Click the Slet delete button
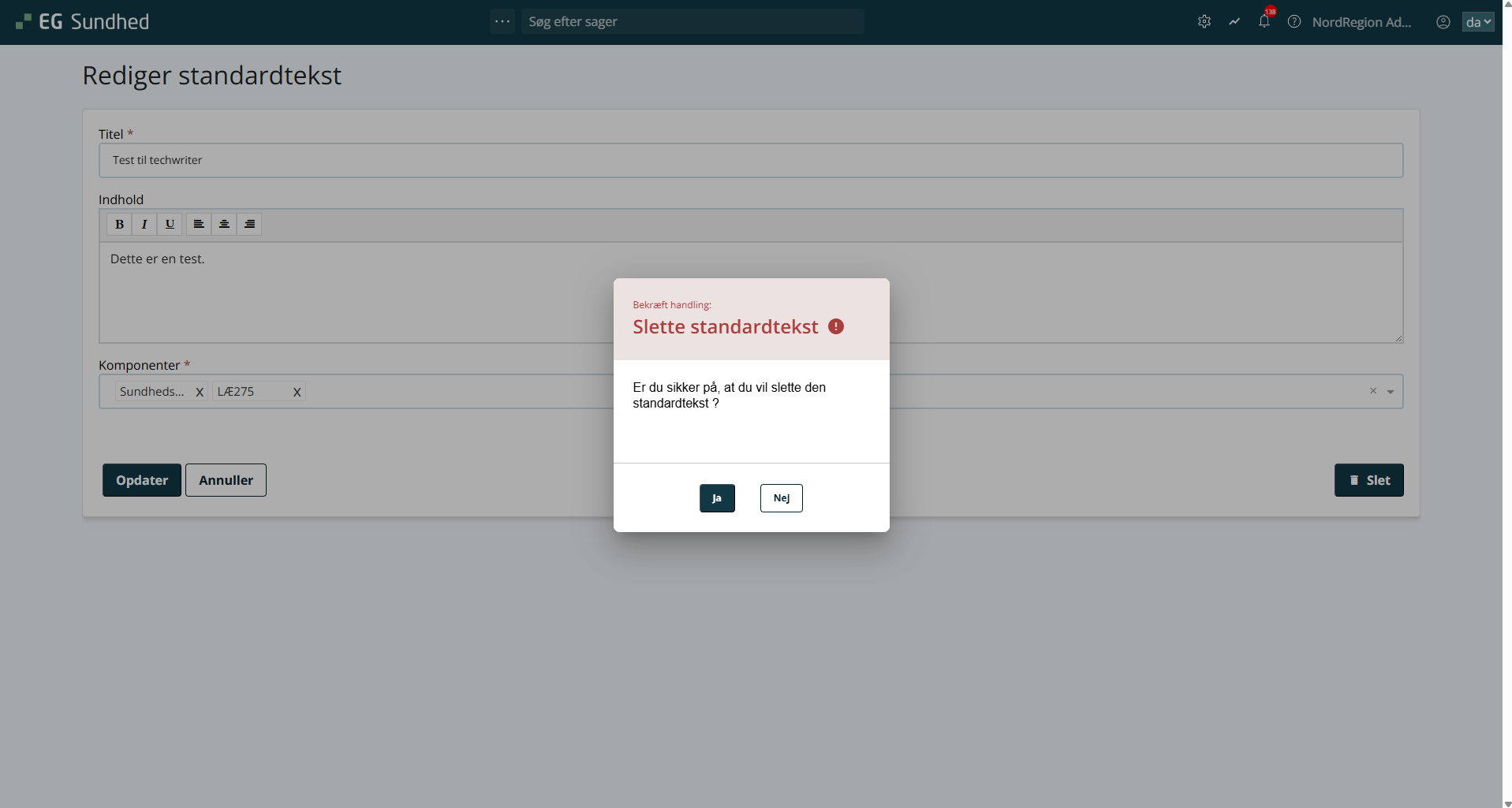Viewport: 1512px width, 808px height. pyautogui.click(x=1368, y=480)
